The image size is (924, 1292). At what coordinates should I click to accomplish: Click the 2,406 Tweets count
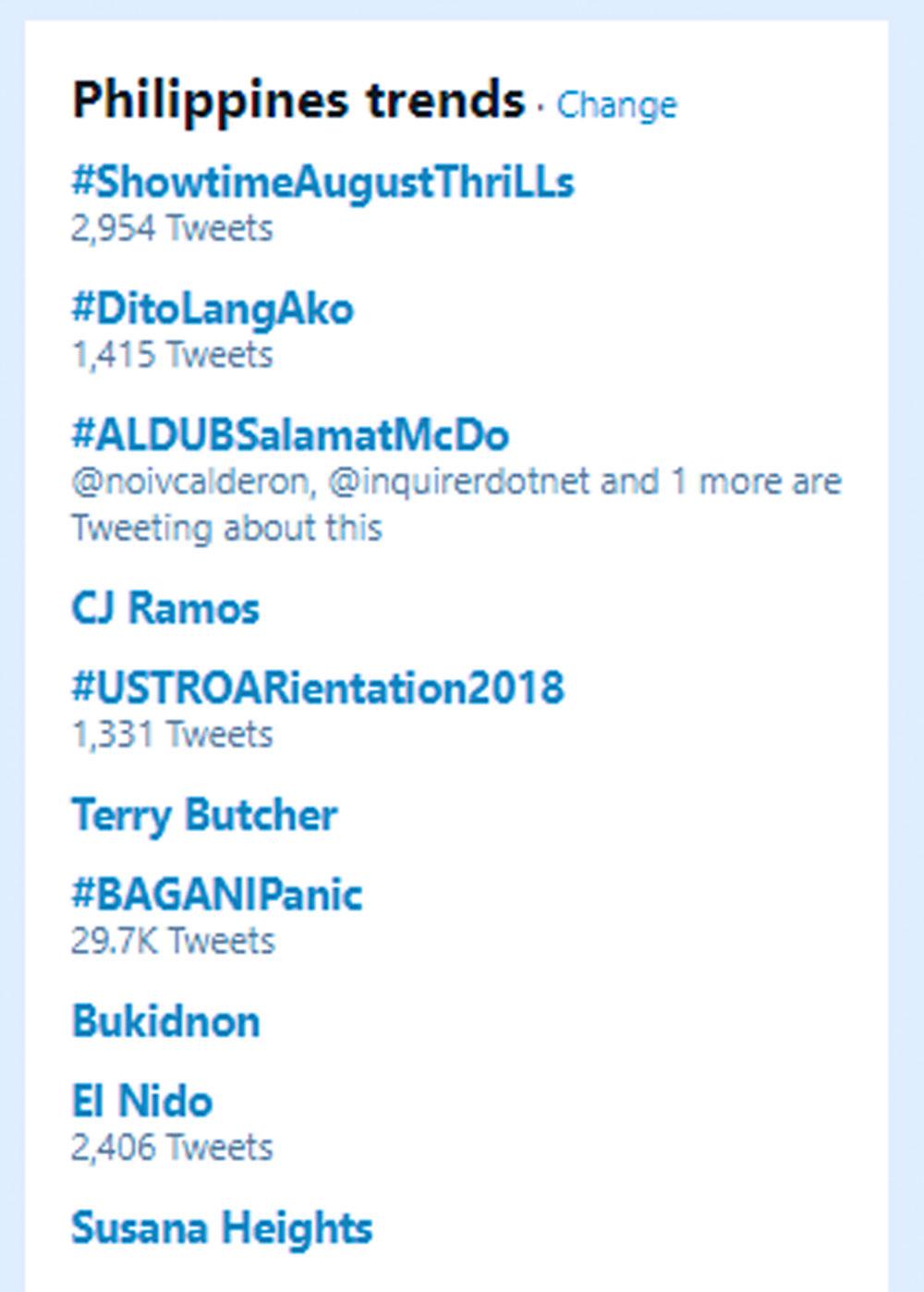pyautogui.click(x=172, y=1148)
